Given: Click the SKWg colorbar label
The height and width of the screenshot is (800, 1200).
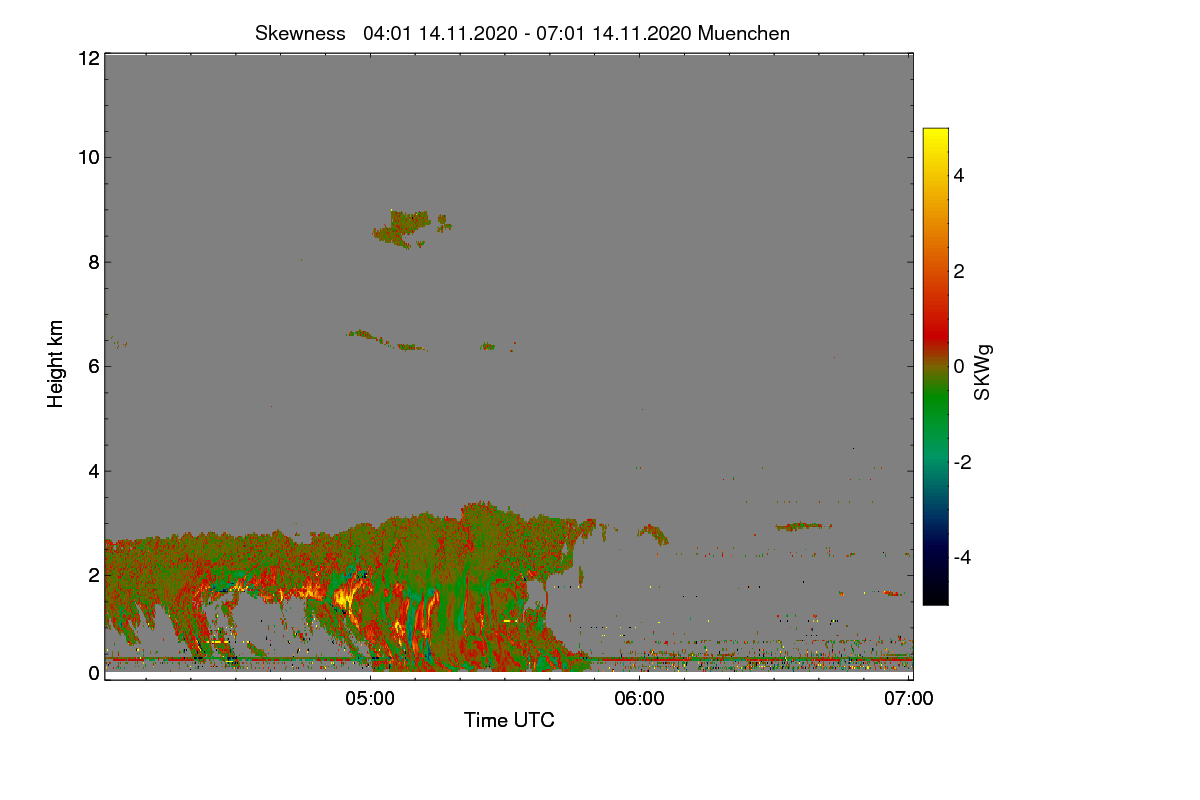Looking at the screenshot, I should point(983,372).
